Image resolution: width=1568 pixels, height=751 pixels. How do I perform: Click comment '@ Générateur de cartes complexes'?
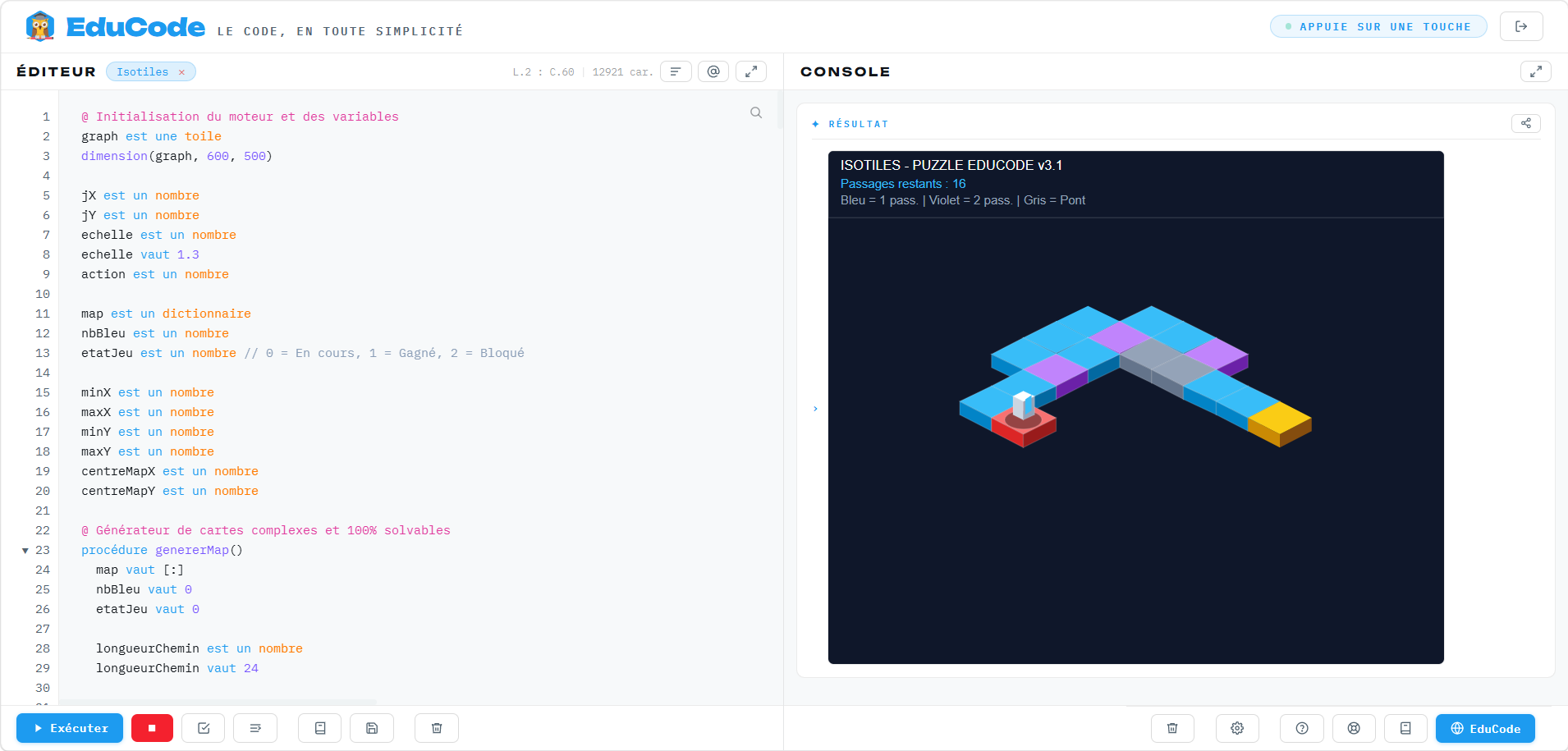point(266,530)
